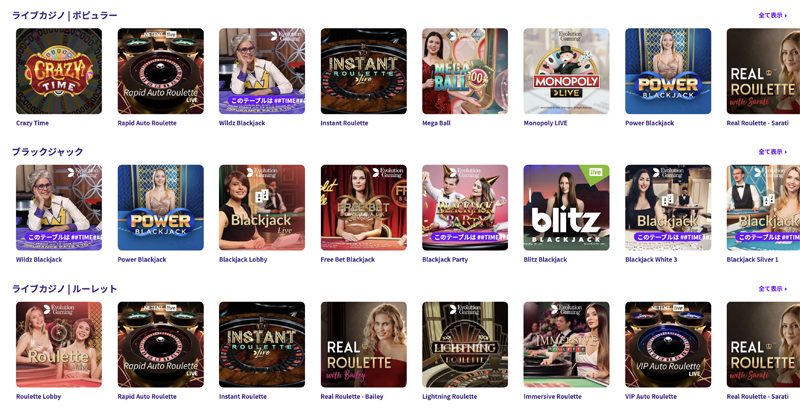Screen dimensions: 800x410
Task: Click the Blackjack White 3 title text
Action: 651,260
